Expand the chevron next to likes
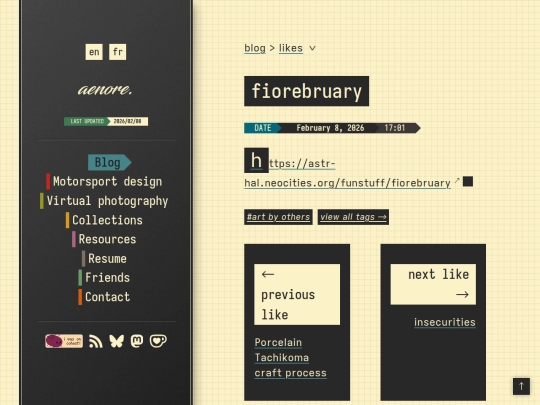Viewport: 540px width, 405px height. pos(312,48)
